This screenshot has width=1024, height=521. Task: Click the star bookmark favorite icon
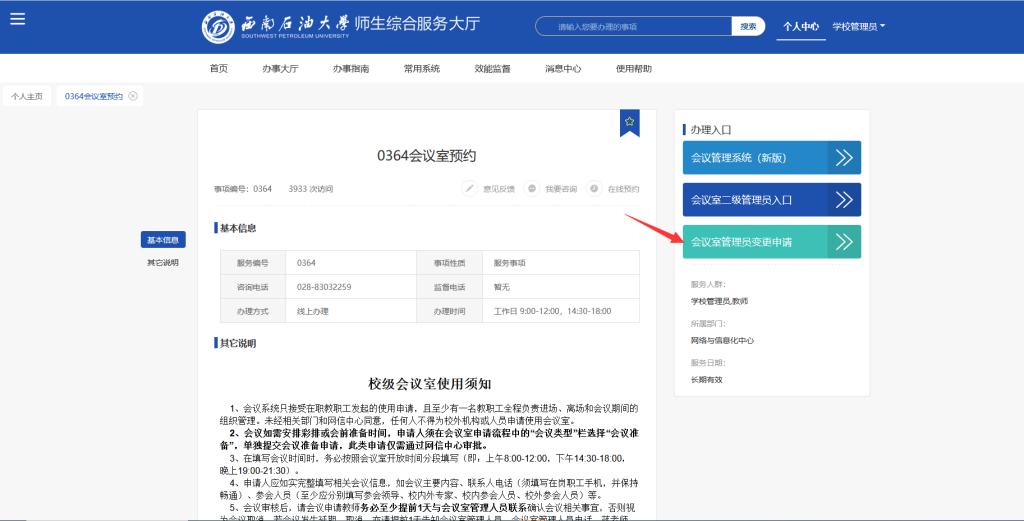coord(629,121)
